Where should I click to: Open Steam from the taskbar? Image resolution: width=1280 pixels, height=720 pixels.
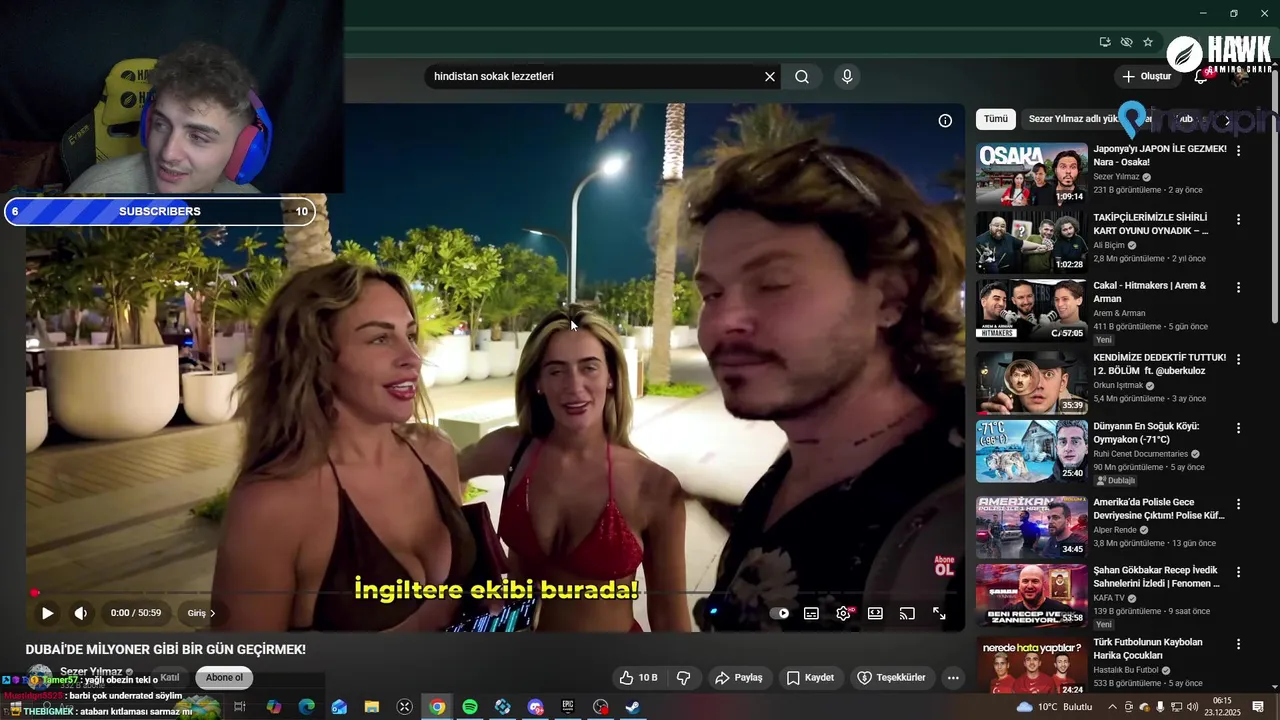point(632,707)
